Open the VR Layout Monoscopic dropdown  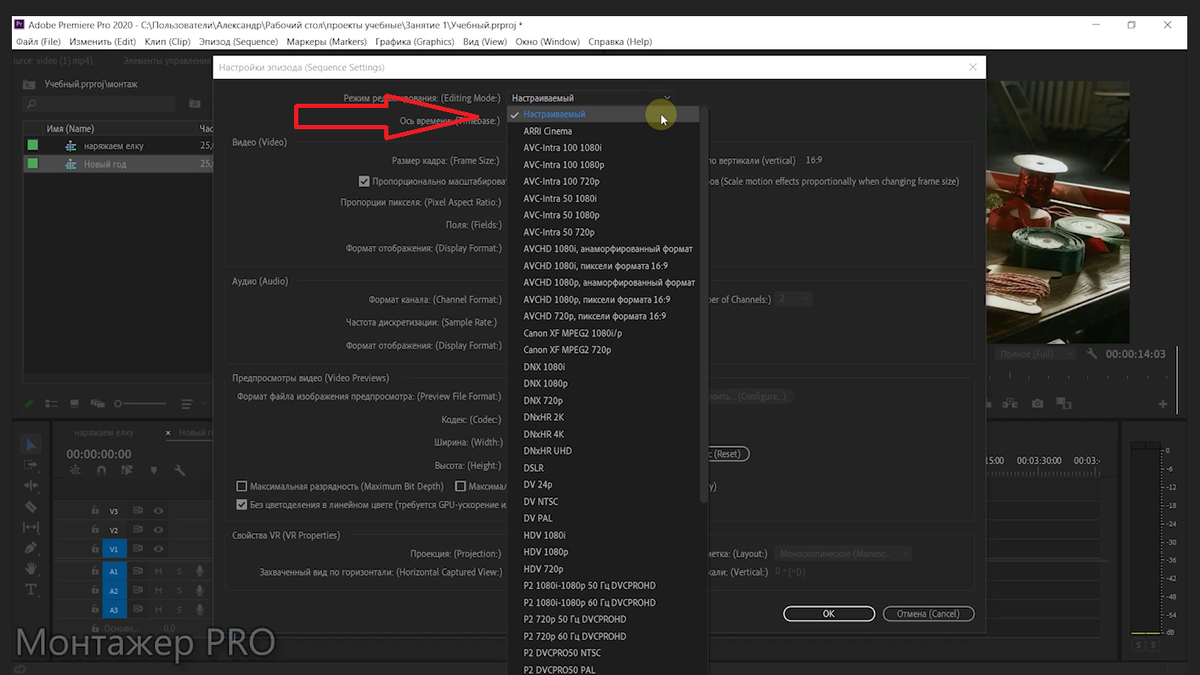click(x=843, y=553)
